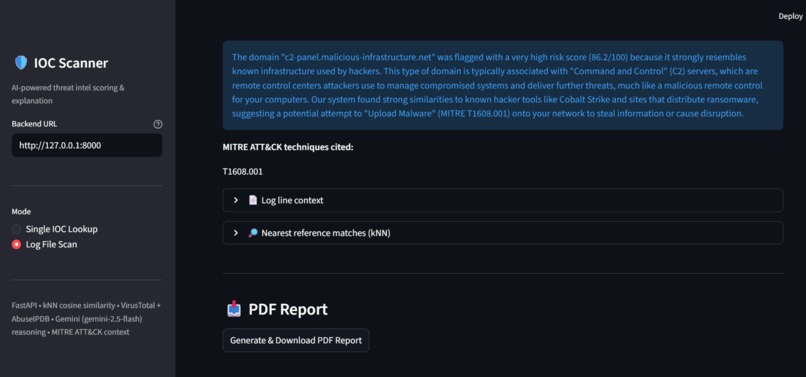806x377 pixels.
Task: Click the AI-powered threat intel scoring subtitle
Action: click(x=68, y=94)
